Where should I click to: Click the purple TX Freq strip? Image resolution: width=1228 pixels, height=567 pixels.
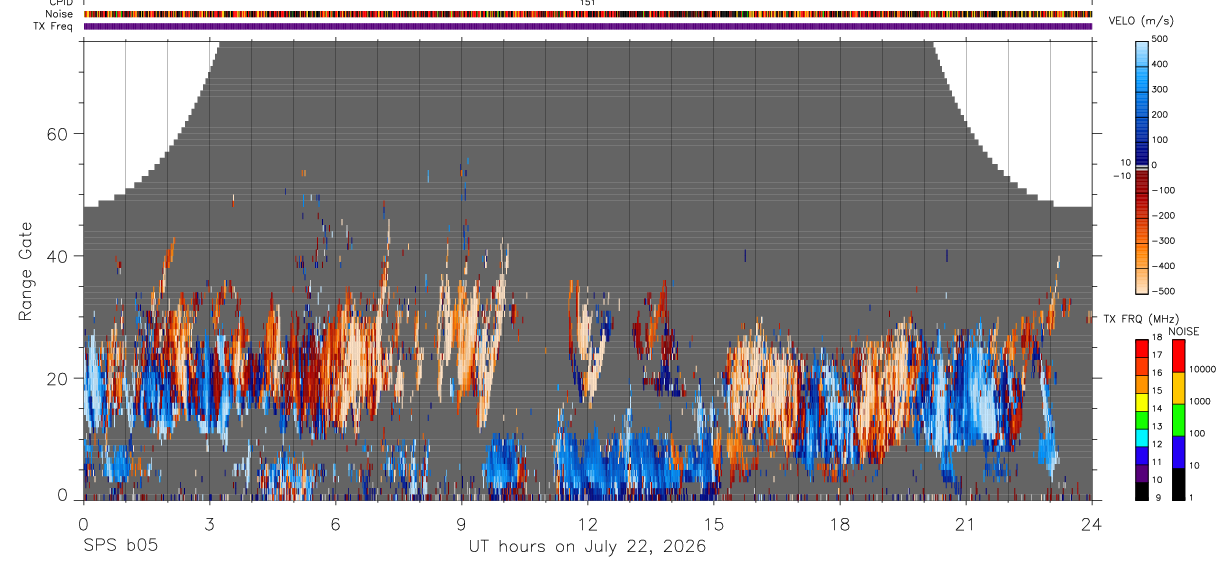pos(588,26)
